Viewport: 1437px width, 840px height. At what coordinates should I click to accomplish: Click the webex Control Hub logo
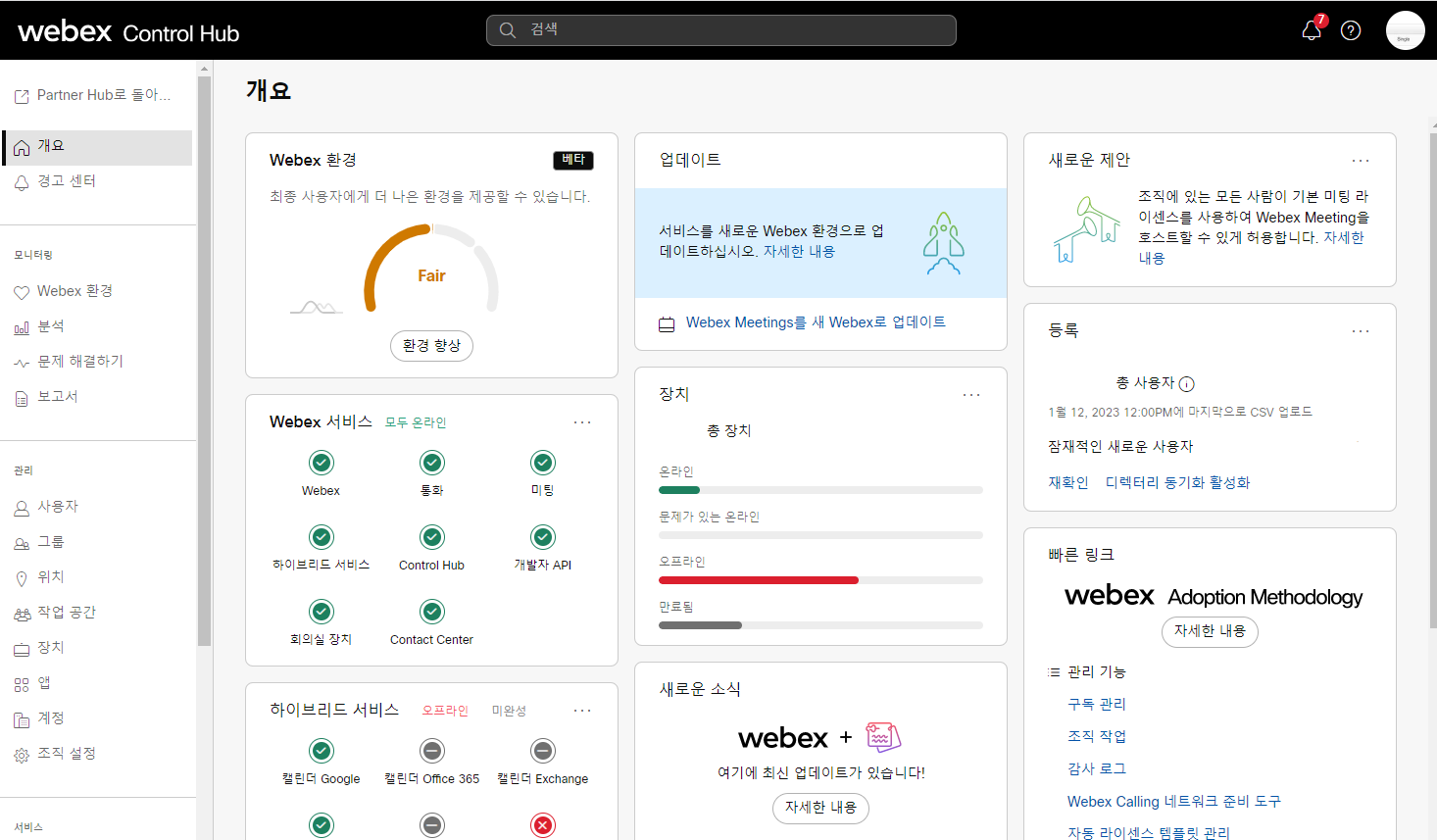(128, 31)
